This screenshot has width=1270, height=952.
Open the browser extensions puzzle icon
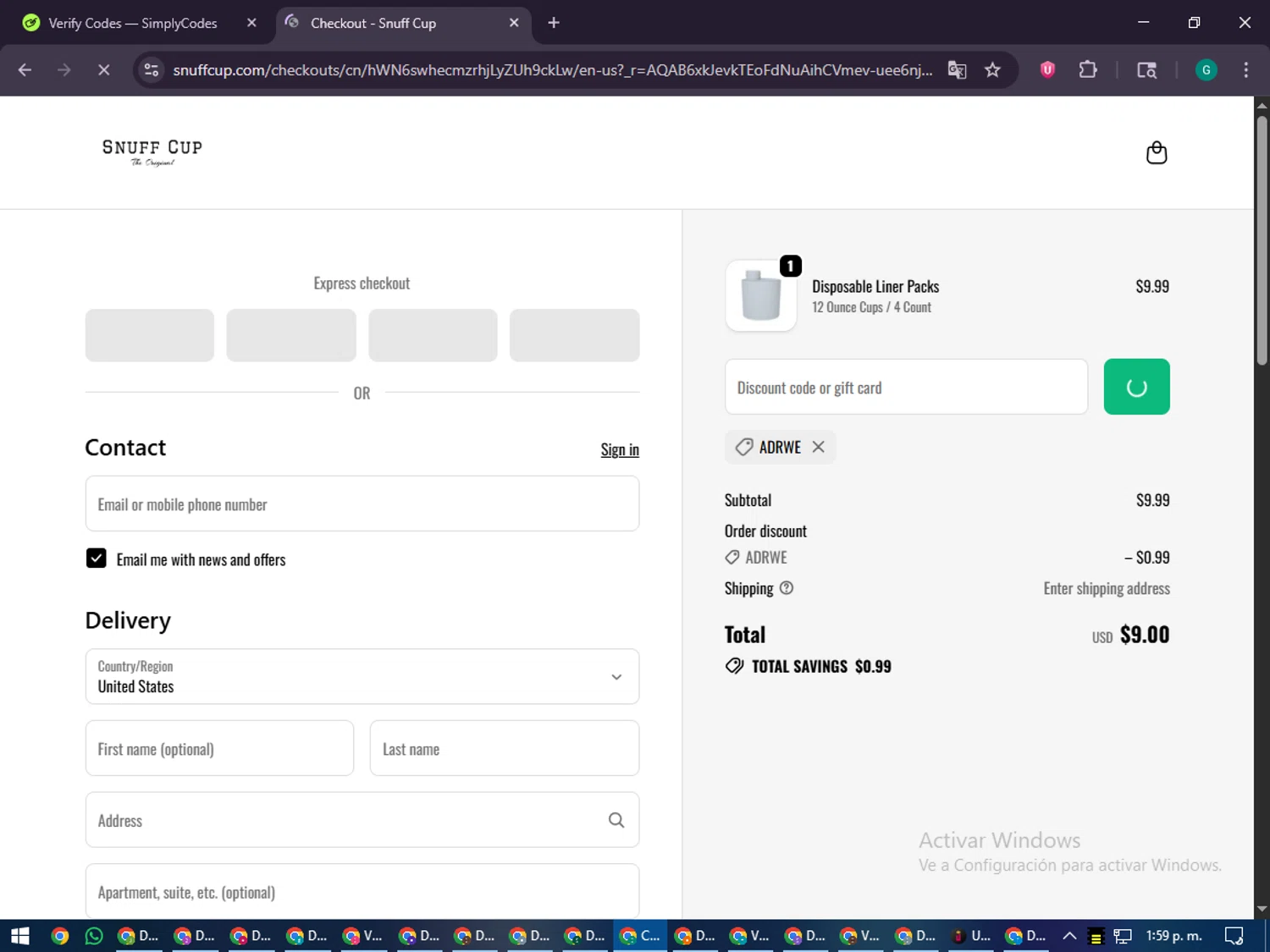(1088, 70)
